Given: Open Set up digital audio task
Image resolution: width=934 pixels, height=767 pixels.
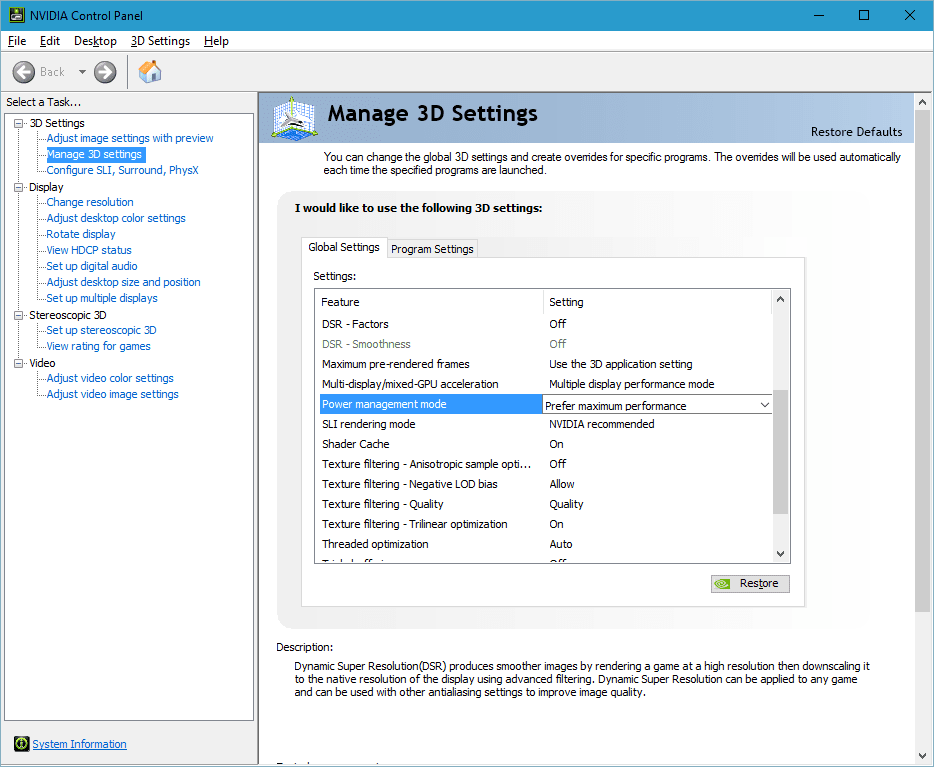Looking at the screenshot, I should tap(92, 266).
